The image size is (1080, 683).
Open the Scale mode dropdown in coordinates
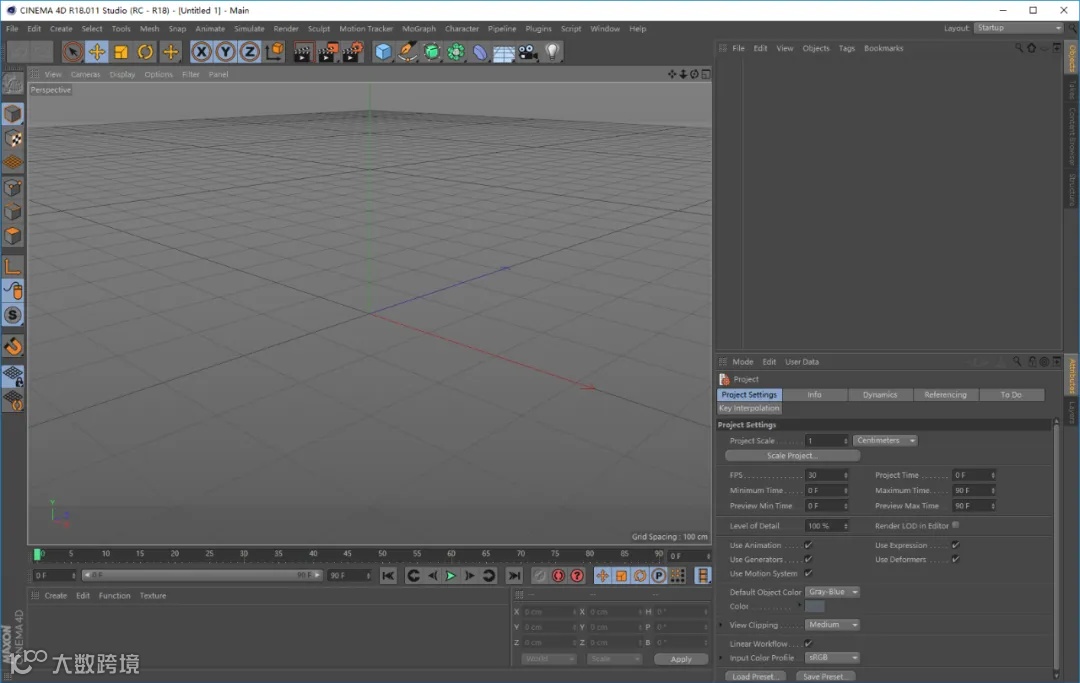614,659
